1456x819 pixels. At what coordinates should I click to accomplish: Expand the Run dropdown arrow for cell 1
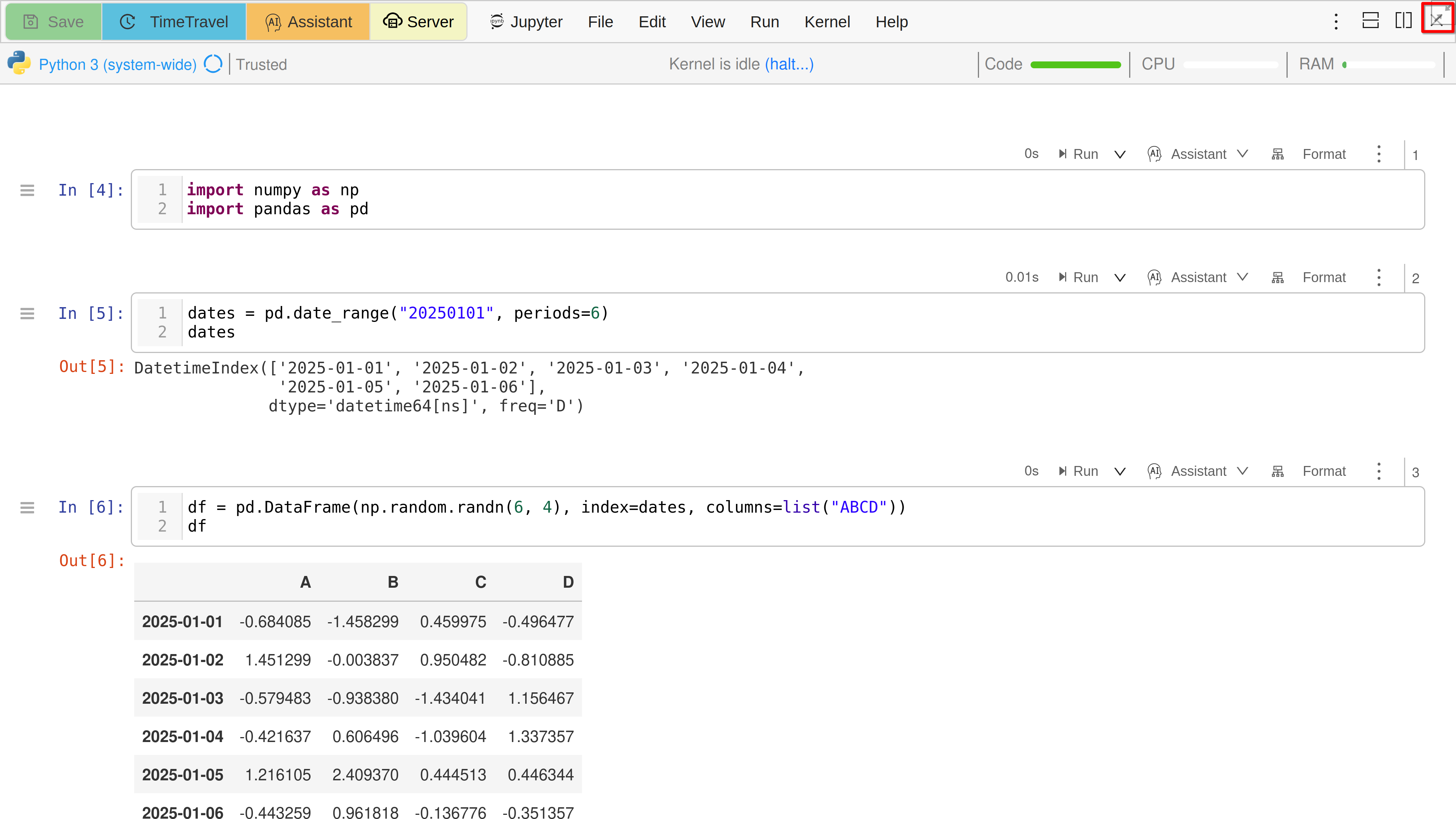1120,154
